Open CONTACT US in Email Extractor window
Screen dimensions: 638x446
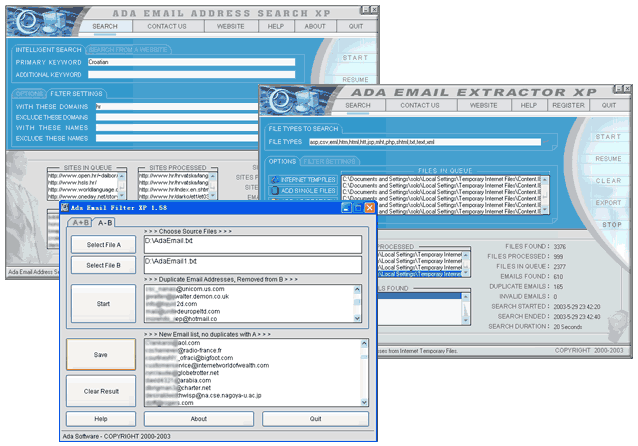pyautogui.click(x=420, y=105)
